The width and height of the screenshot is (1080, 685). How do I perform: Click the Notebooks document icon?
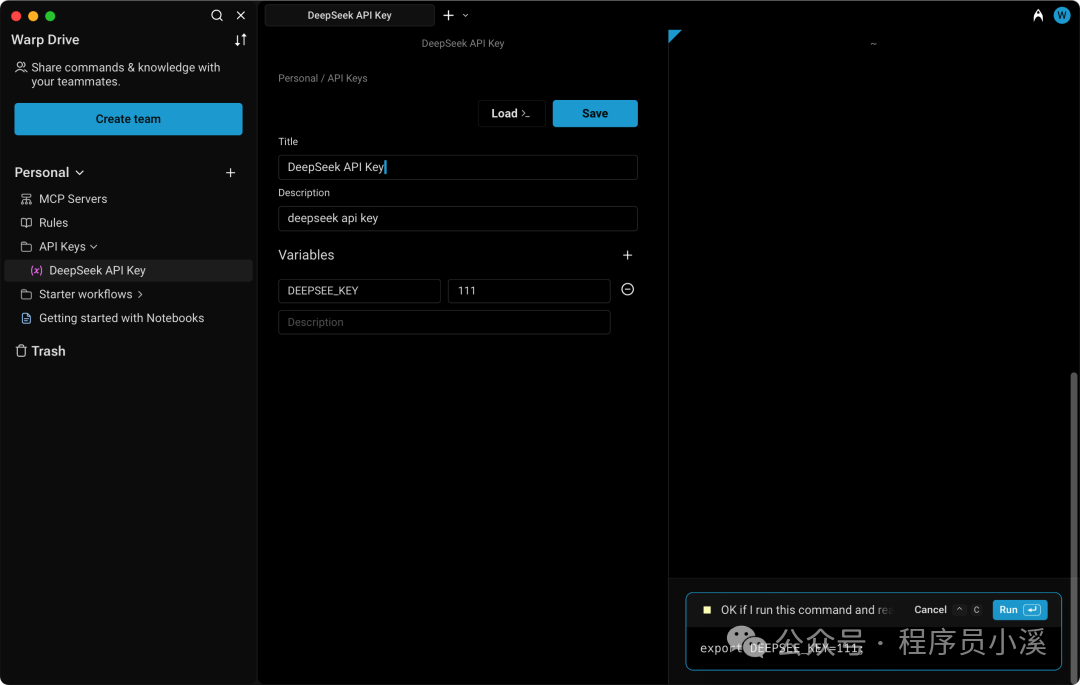pyautogui.click(x=26, y=318)
